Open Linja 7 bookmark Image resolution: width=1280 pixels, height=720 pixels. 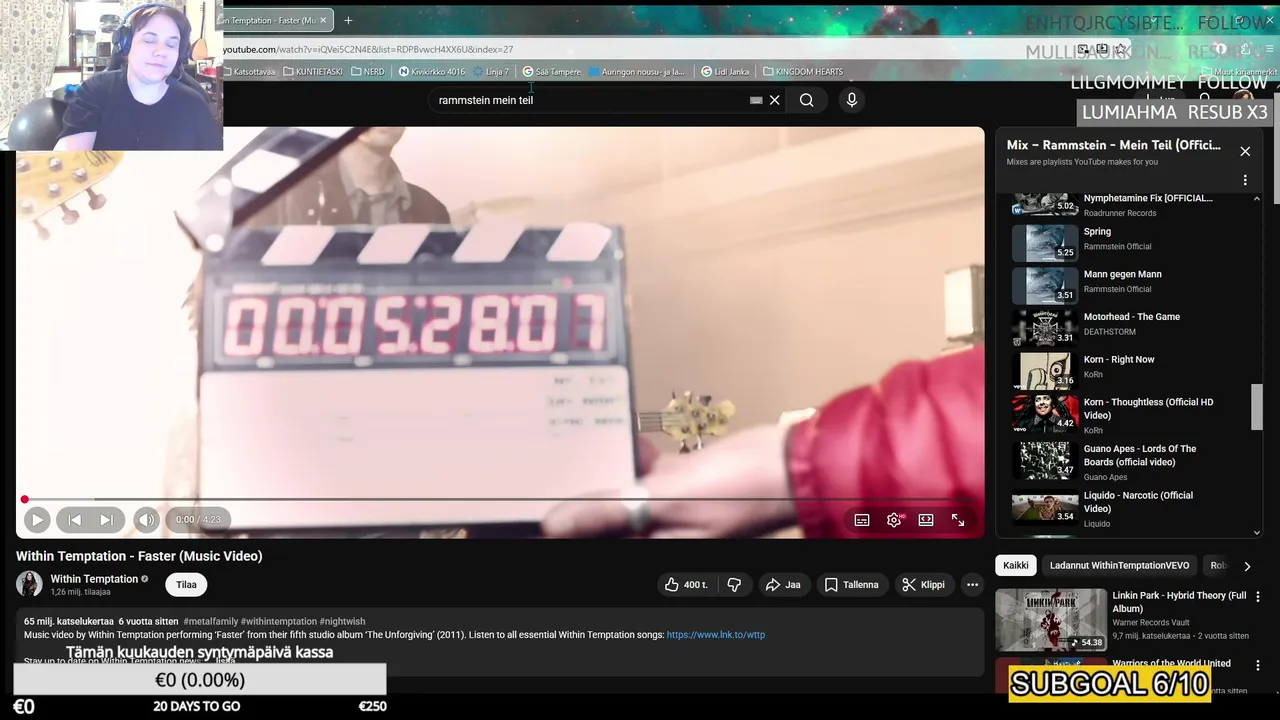pos(491,72)
